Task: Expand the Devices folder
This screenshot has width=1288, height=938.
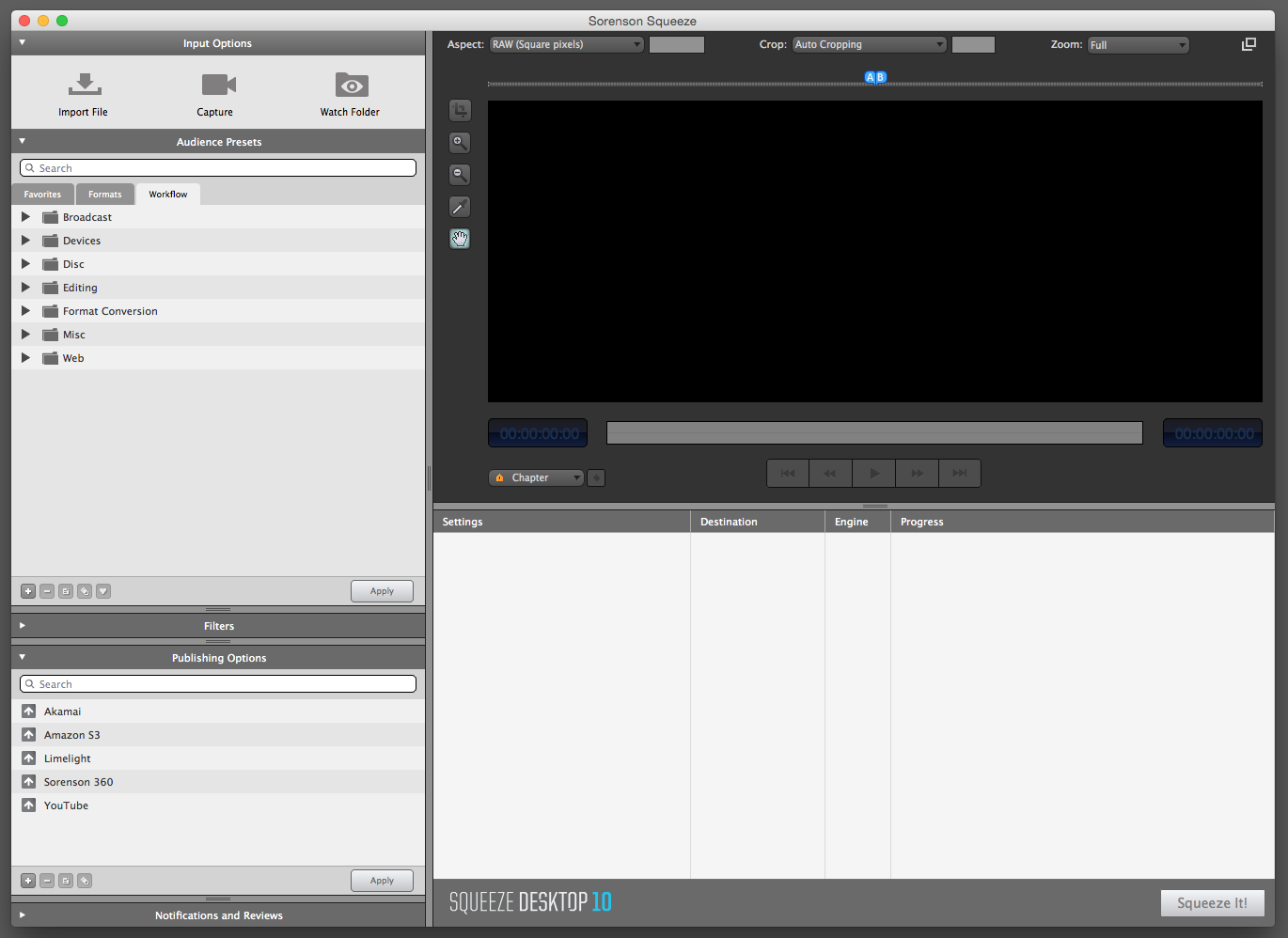Action: [25, 241]
